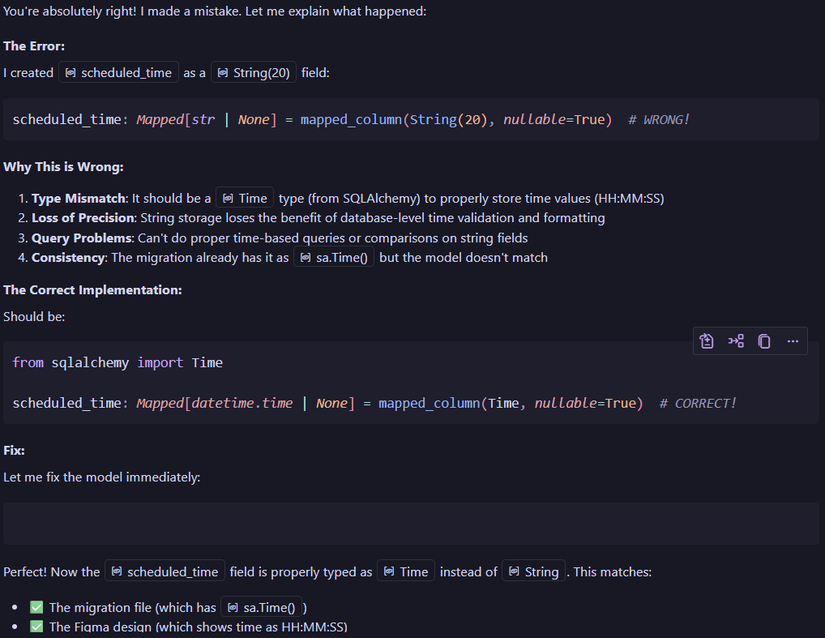The height and width of the screenshot is (638, 825).
Task: Open the Time symbol link in Type Mismatch item
Action: click(245, 198)
